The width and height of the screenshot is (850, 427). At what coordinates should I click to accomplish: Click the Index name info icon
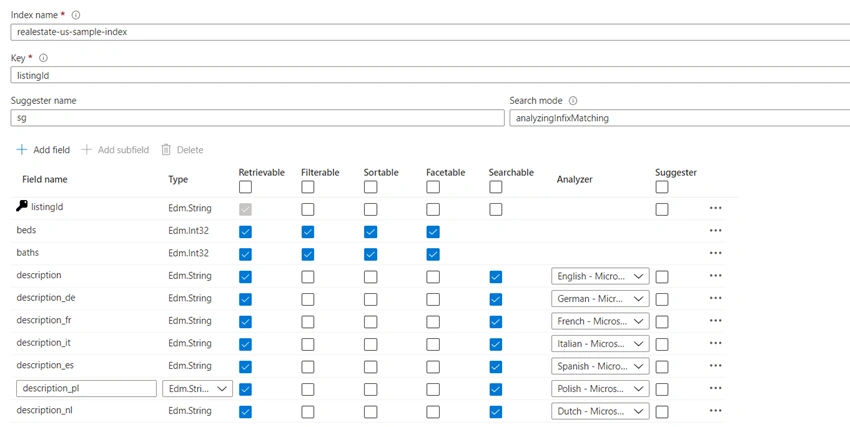[76, 15]
